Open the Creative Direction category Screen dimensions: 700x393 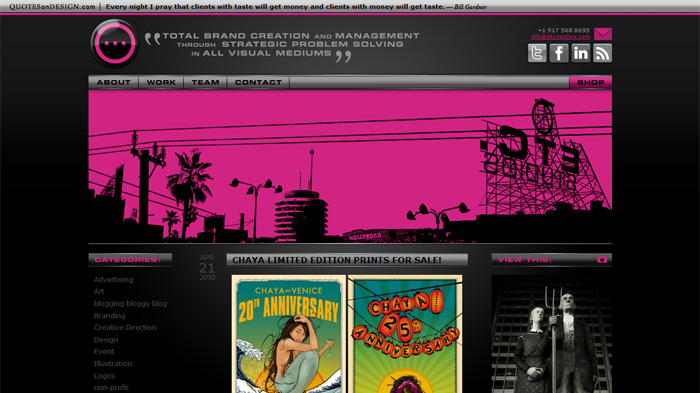pyautogui.click(x=125, y=327)
